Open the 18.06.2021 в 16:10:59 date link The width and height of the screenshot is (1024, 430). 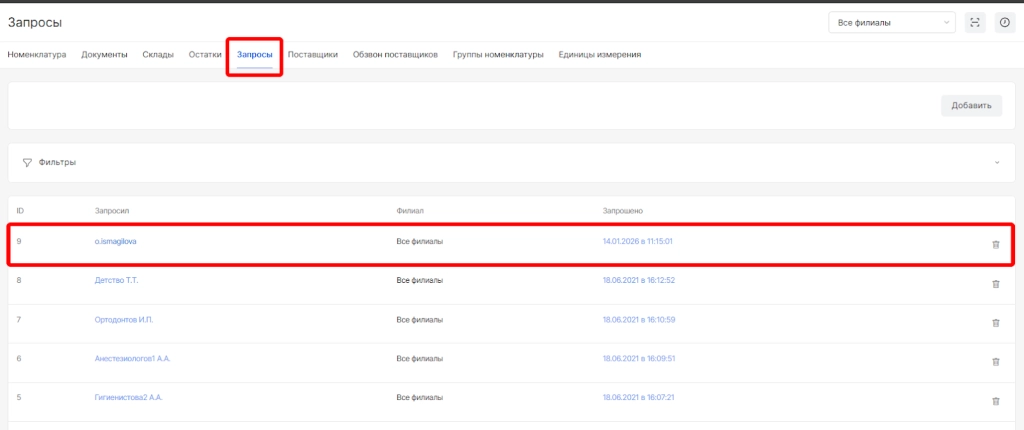639,319
